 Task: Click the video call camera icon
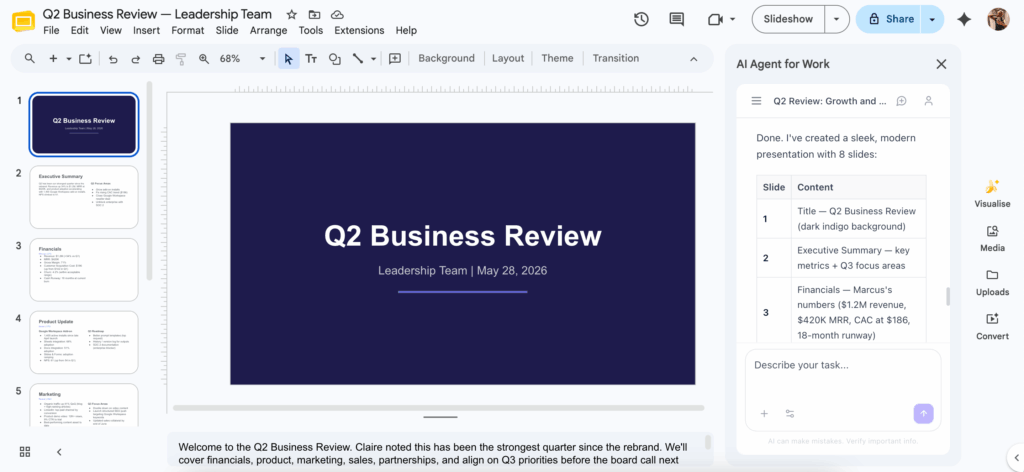pyautogui.click(x=715, y=20)
